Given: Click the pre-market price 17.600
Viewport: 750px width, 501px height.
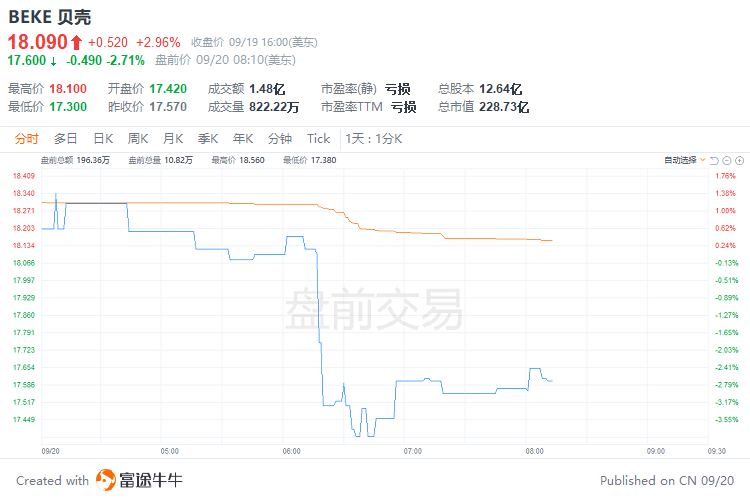Looking at the screenshot, I should point(27,60).
